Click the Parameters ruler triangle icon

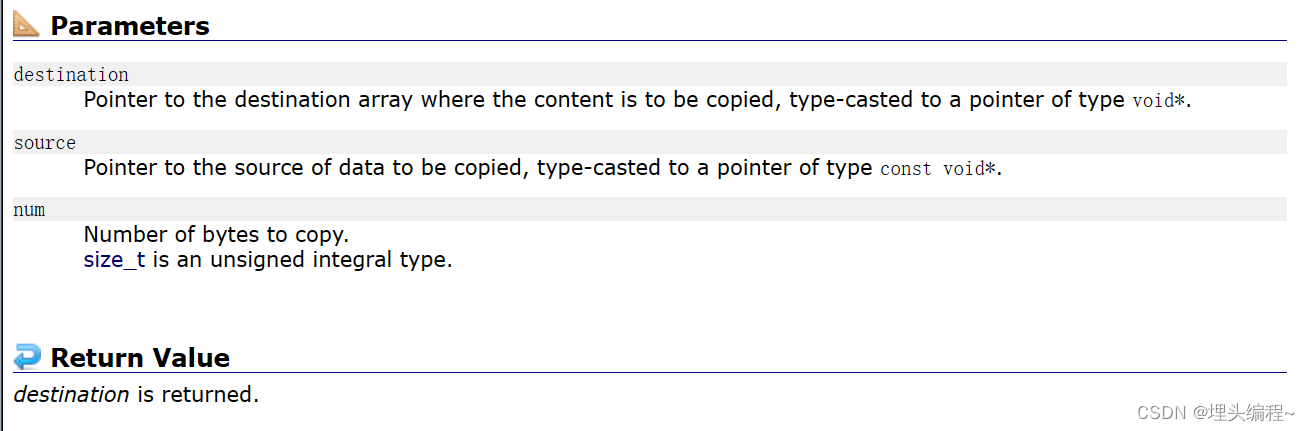[x=27, y=25]
